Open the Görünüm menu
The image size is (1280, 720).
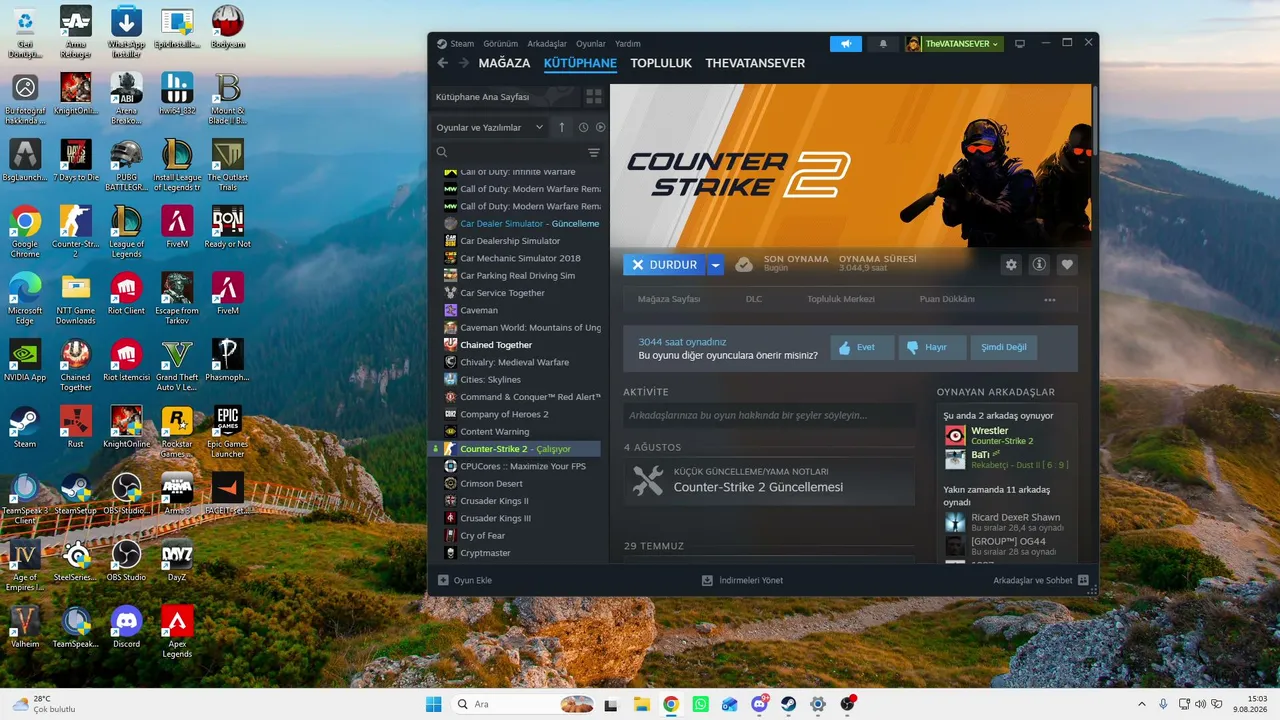(x=501, y=44)
